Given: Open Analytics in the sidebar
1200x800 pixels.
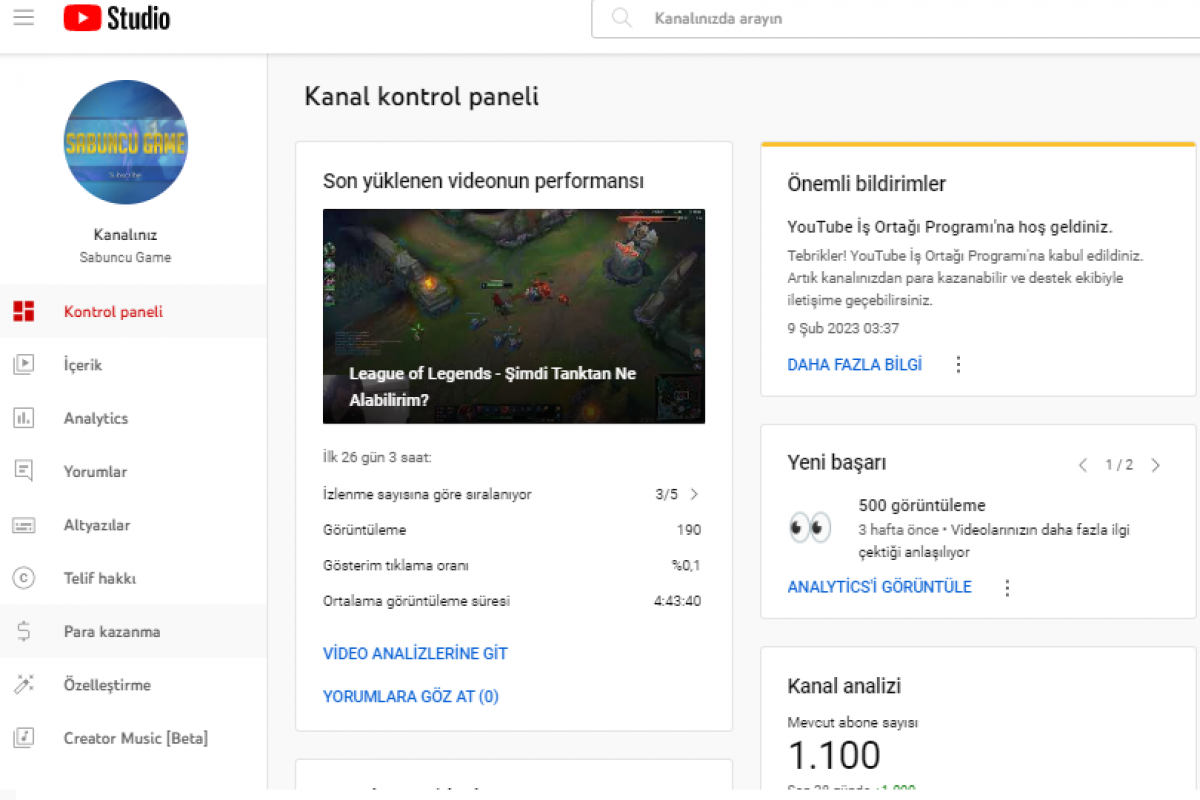Looking at the screenshot, I should coord(133,418).
